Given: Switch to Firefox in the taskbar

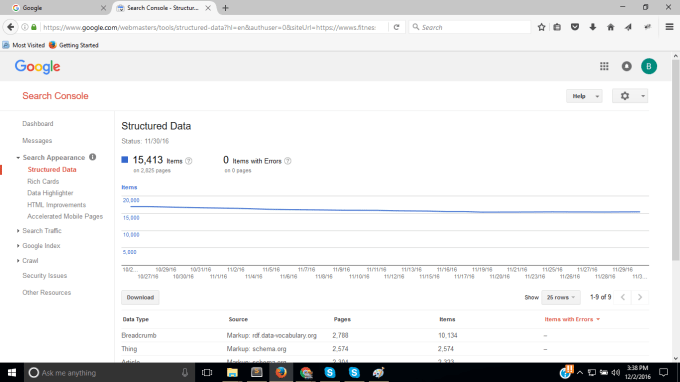Looking at the screenshot, I should click(281, 372).
